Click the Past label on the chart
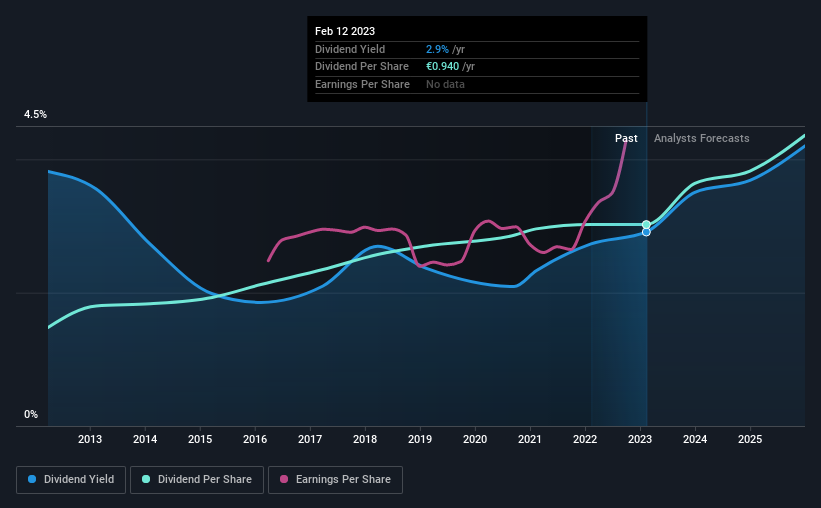Viewport: 821px width, 508px height. click(626, 138)
